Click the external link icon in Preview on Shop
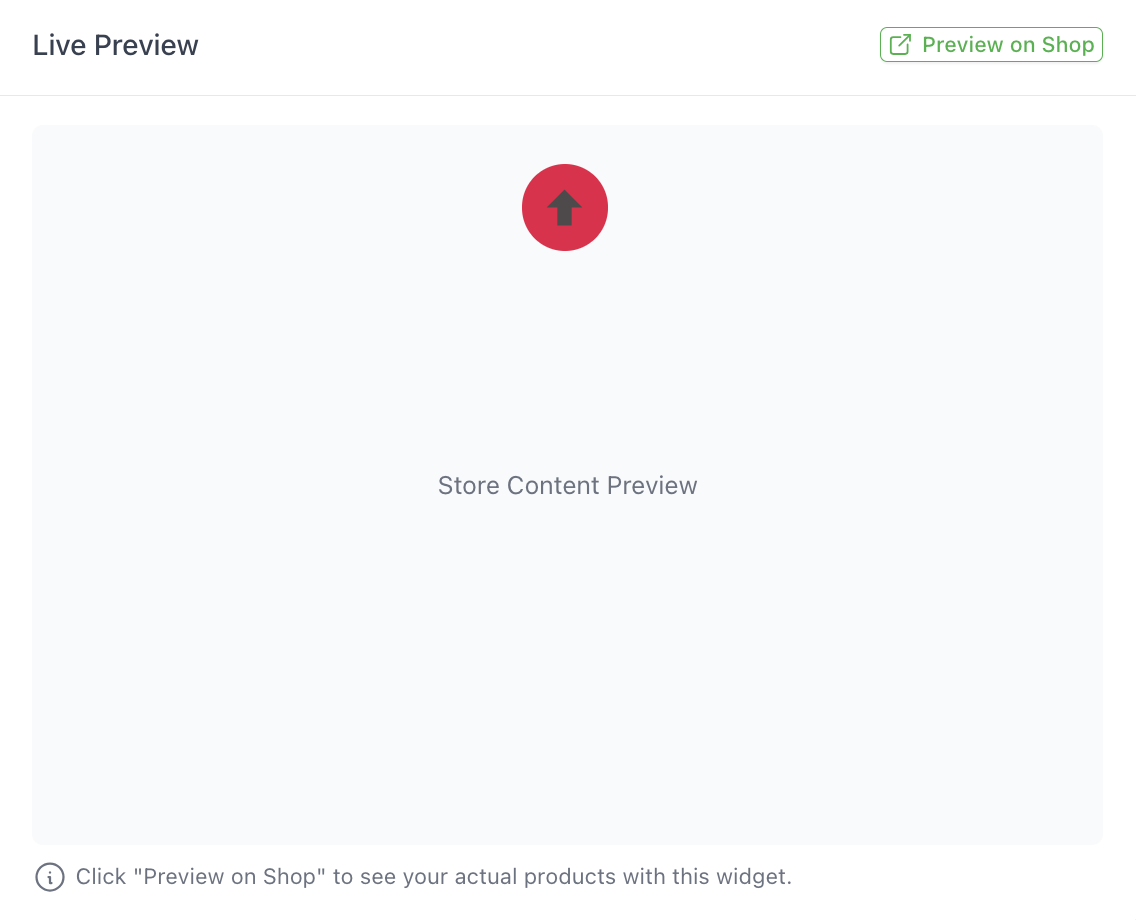This screenshot has width=1136, height=920. (900, 45)
